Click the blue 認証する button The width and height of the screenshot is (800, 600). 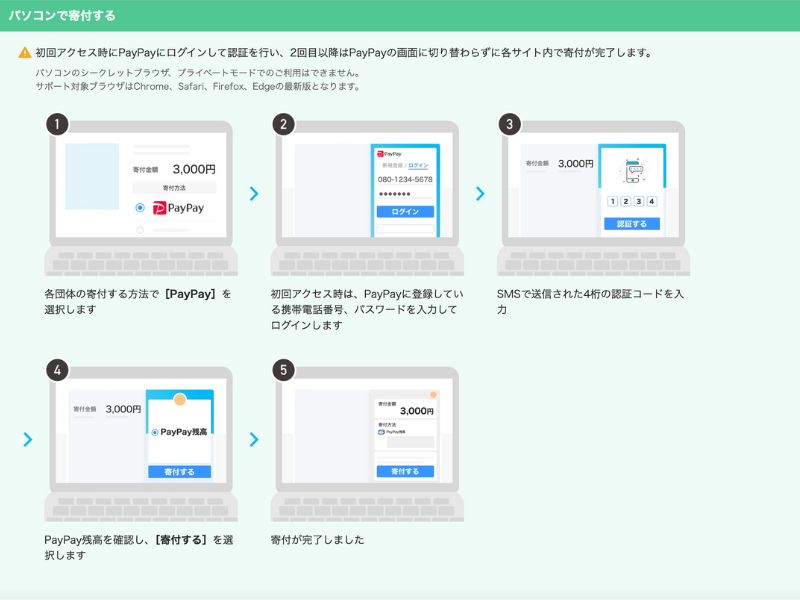tap(632, 223)
